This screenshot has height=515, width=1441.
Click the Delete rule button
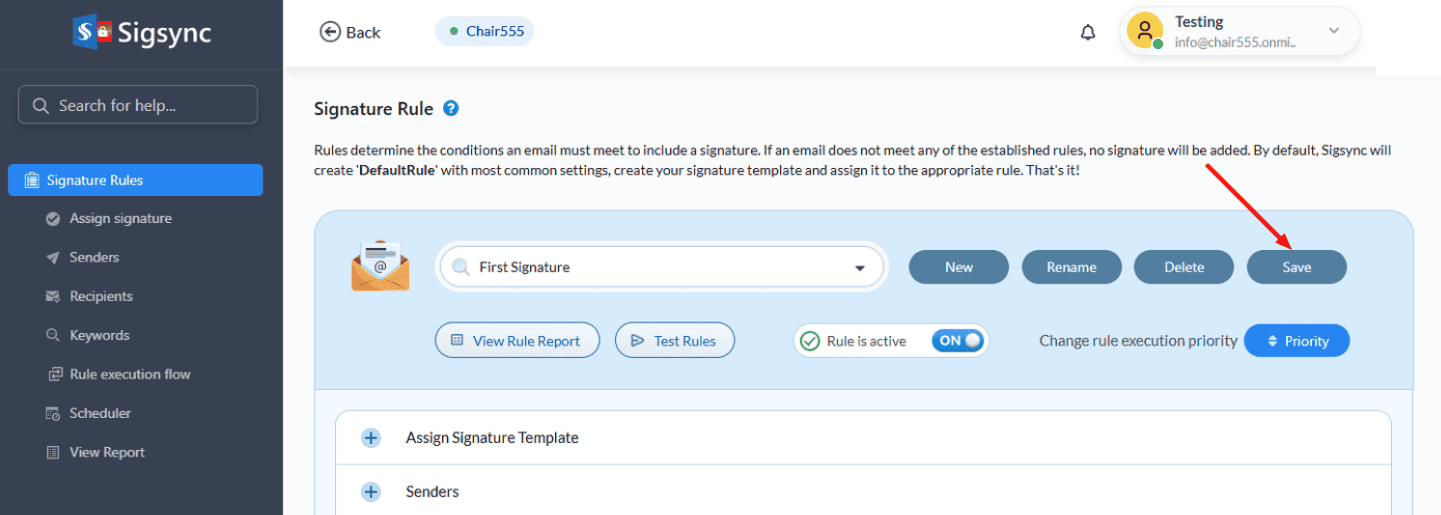coord(1184,267)
